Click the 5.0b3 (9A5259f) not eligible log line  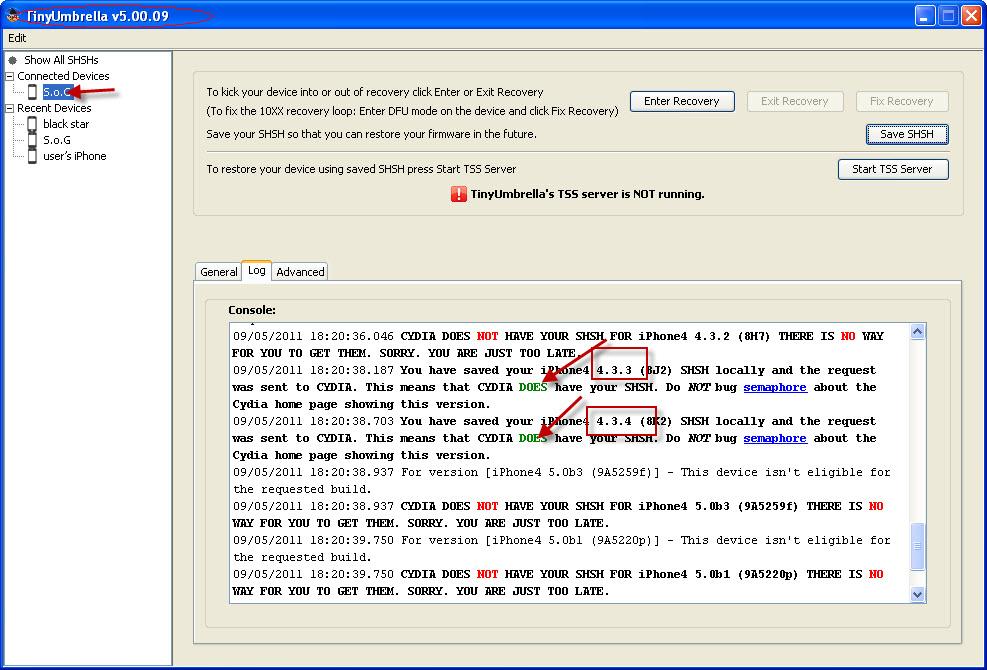pyautogui.click(x=561, y=480)
